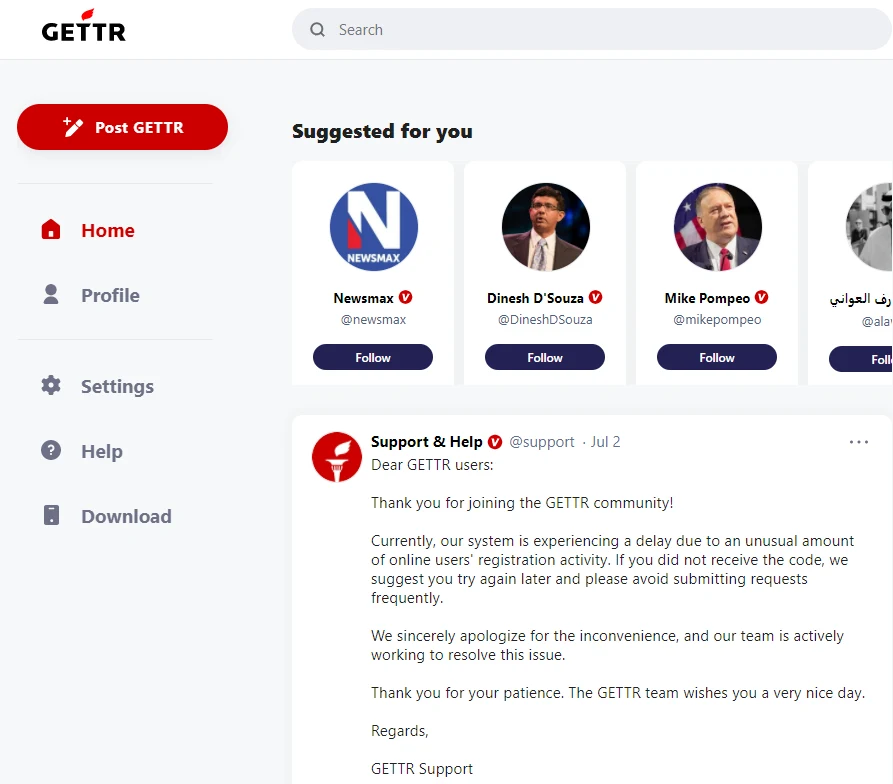893x784 pixels.
Task: Follow Newsmax
Action: pyautogui.click(x=373, y=356)
